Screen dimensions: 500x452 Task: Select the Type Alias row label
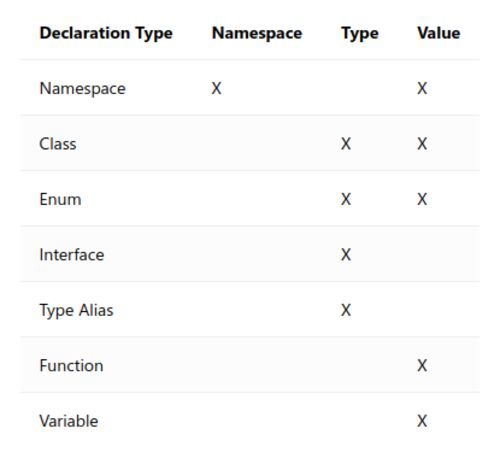pos(76,310)
